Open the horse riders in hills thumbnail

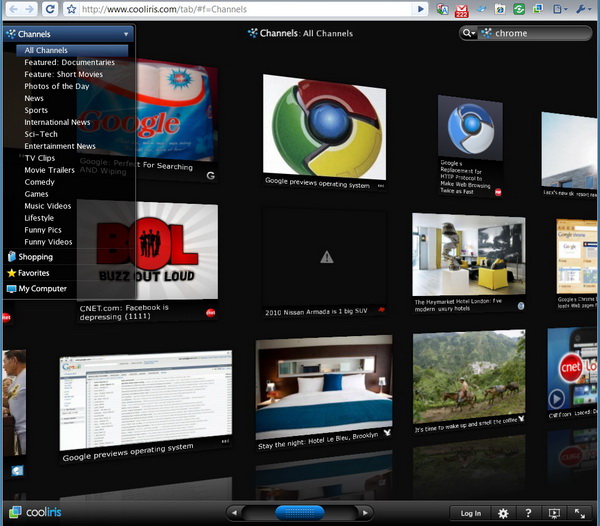469,377
